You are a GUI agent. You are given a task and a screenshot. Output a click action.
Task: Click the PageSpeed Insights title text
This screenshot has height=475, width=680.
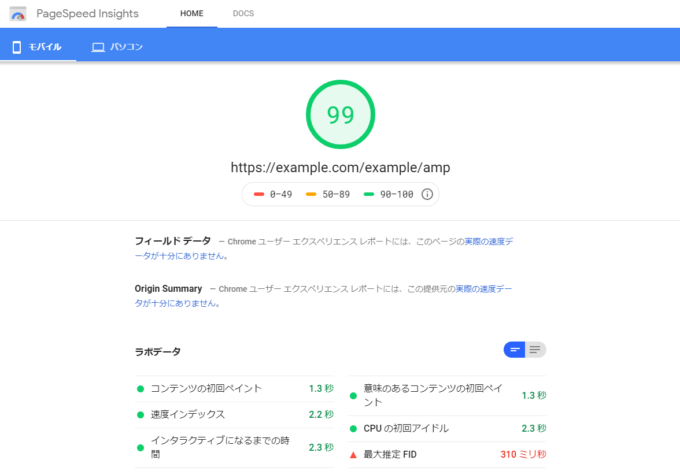[88, 14]
